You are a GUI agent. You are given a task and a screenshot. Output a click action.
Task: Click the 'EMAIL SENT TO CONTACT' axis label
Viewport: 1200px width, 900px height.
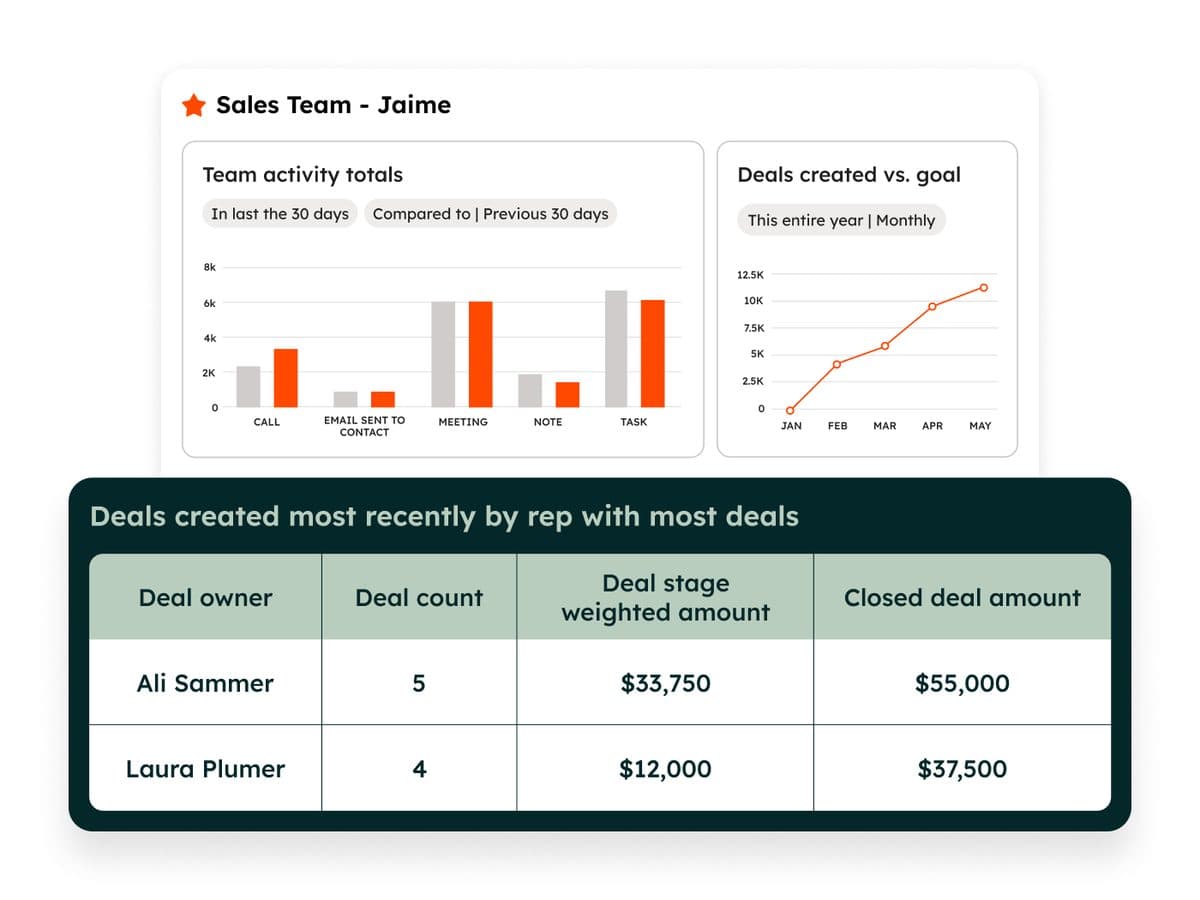click(364, 426)
